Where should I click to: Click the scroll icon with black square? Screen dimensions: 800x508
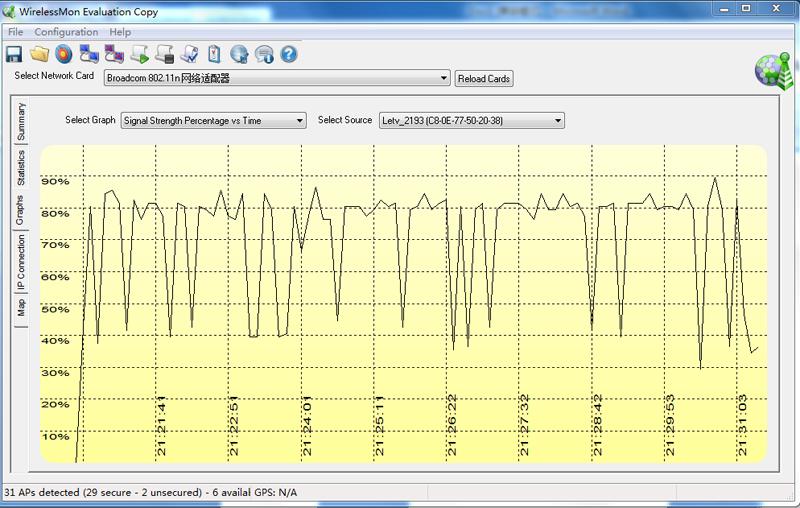coord(165,54)
